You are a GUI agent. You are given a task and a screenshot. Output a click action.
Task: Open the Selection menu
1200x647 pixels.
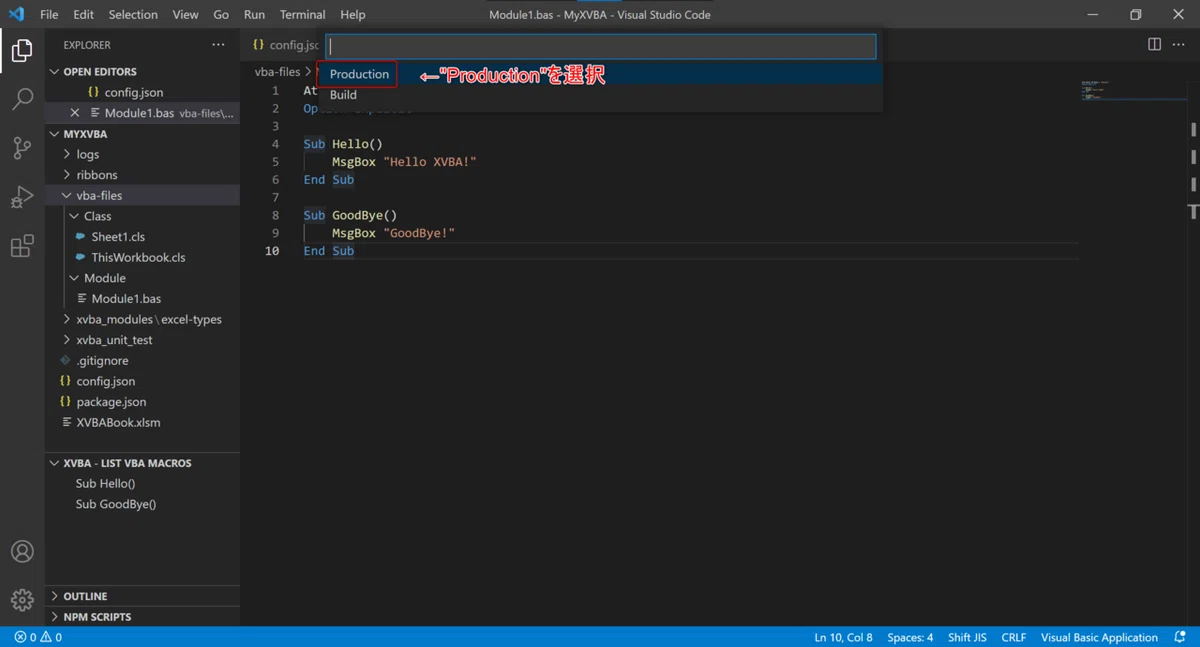(133, 15)
